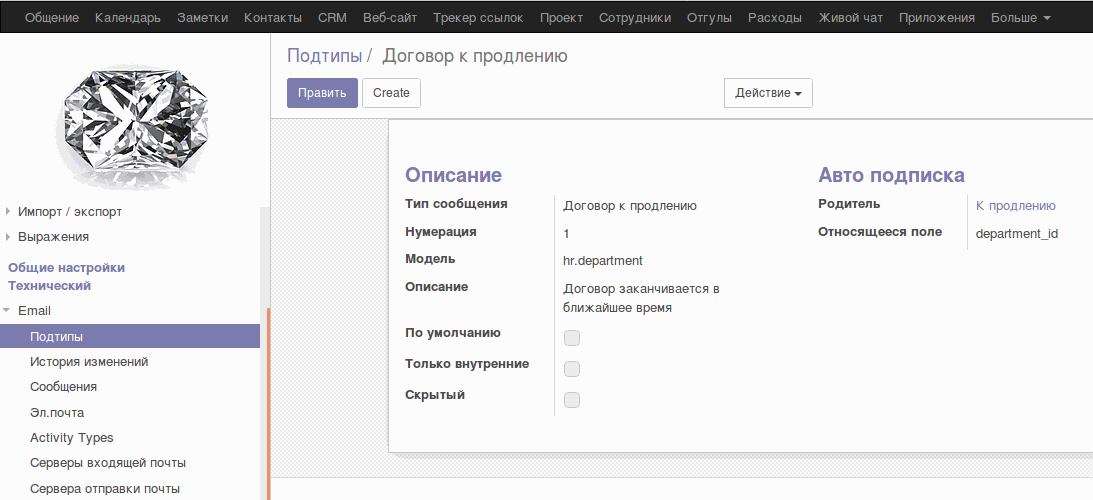Toggle the 'Только внутренние' checkbox
This screenshot has width=1093, height=500.
572,369
